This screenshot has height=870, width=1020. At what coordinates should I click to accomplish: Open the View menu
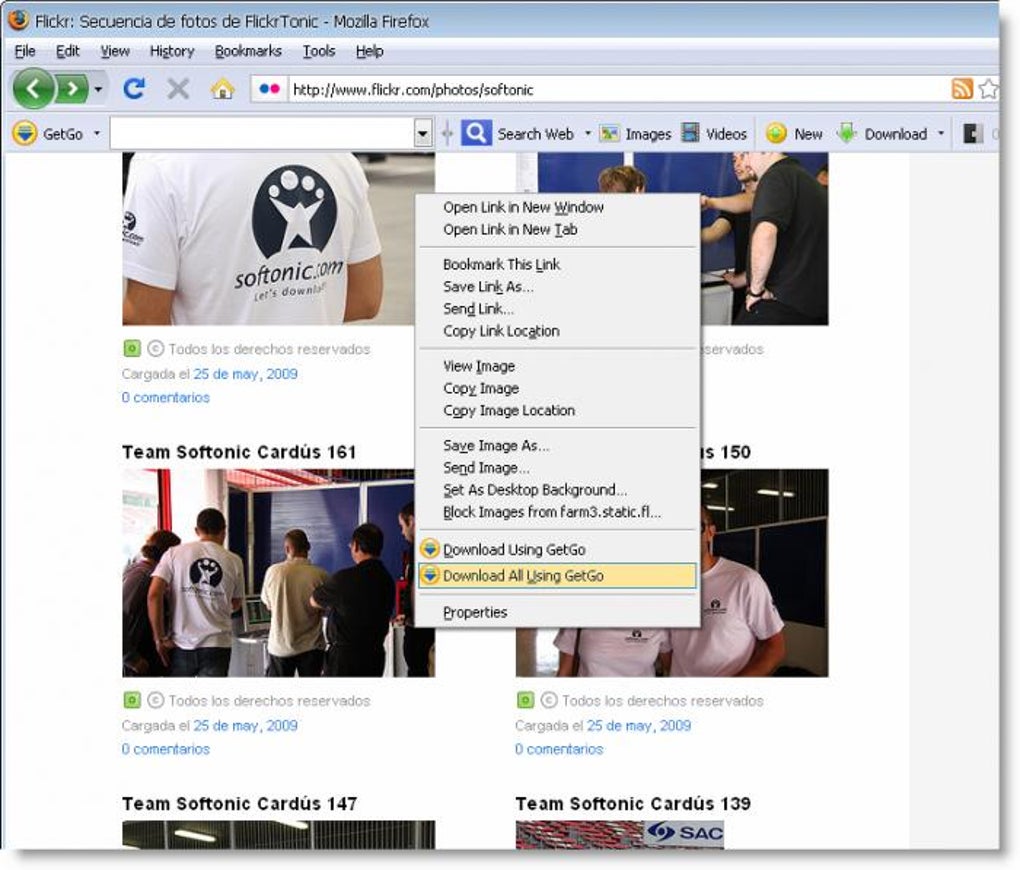[x=115, y=51]
